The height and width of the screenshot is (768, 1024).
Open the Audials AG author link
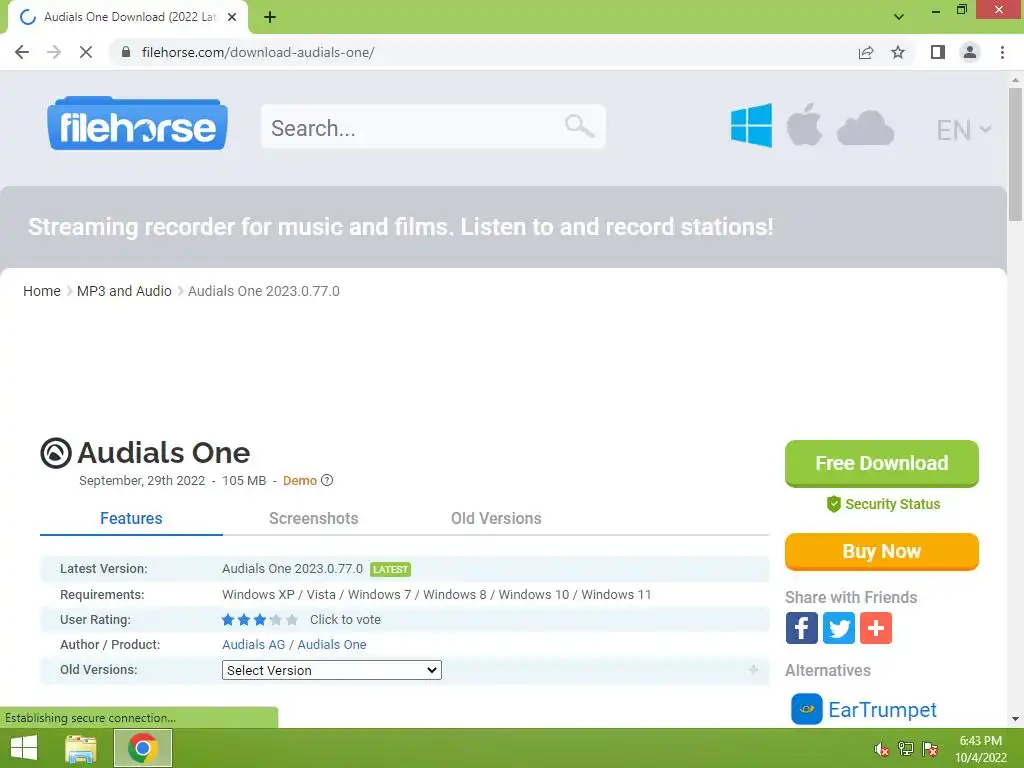pyautogui.click(x=253, y=645)
